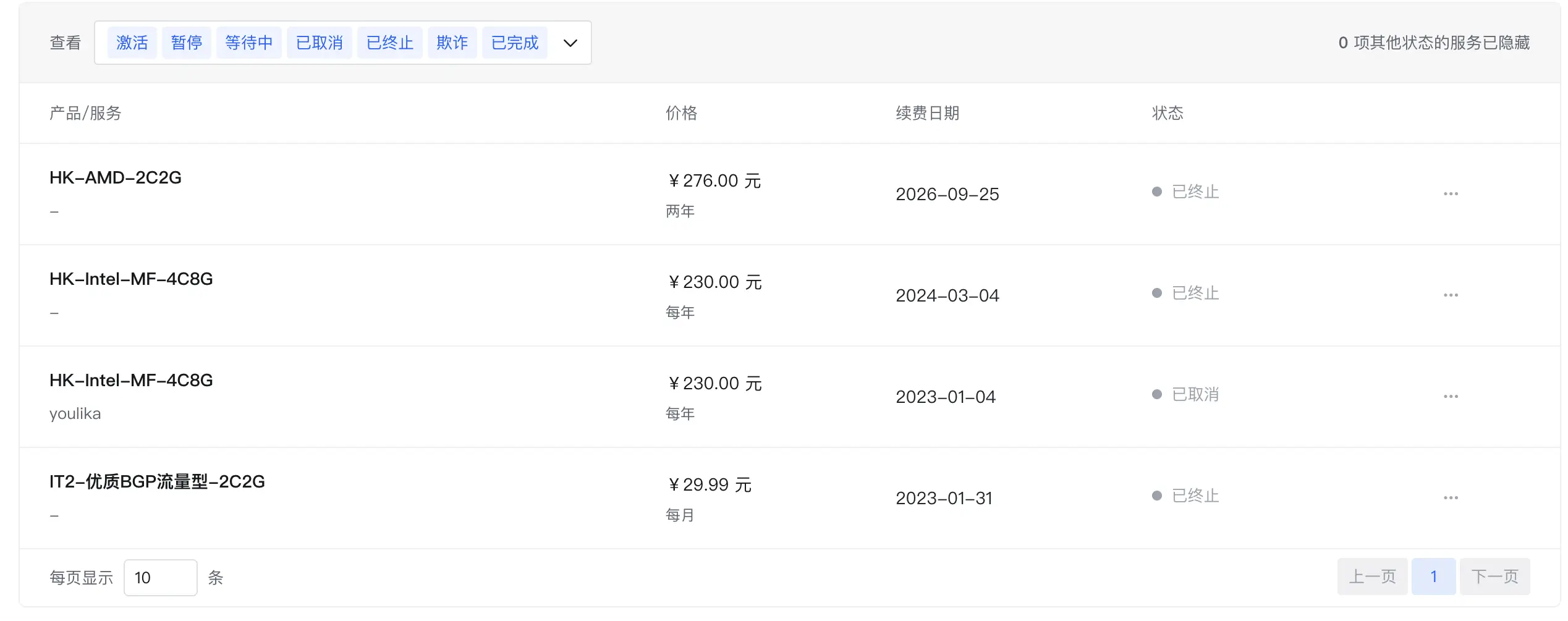Open more options for HK-AMD-2C2G row
The image size is (1568, 621).
click(1451, 194)
